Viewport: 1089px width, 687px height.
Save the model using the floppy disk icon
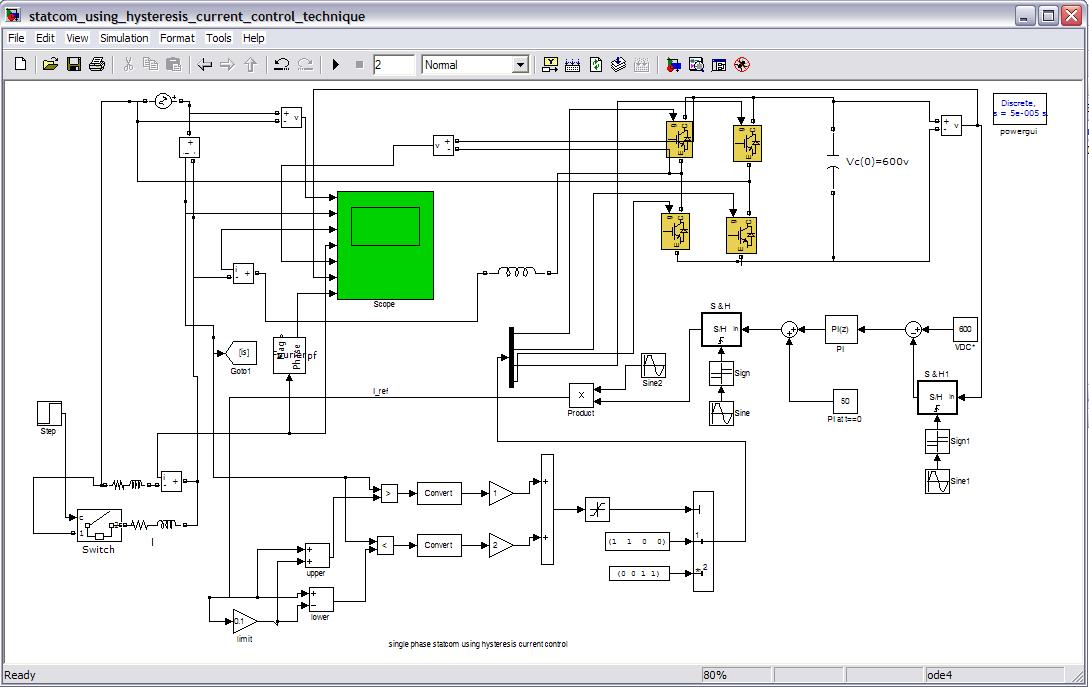click(x=73, y=65)
